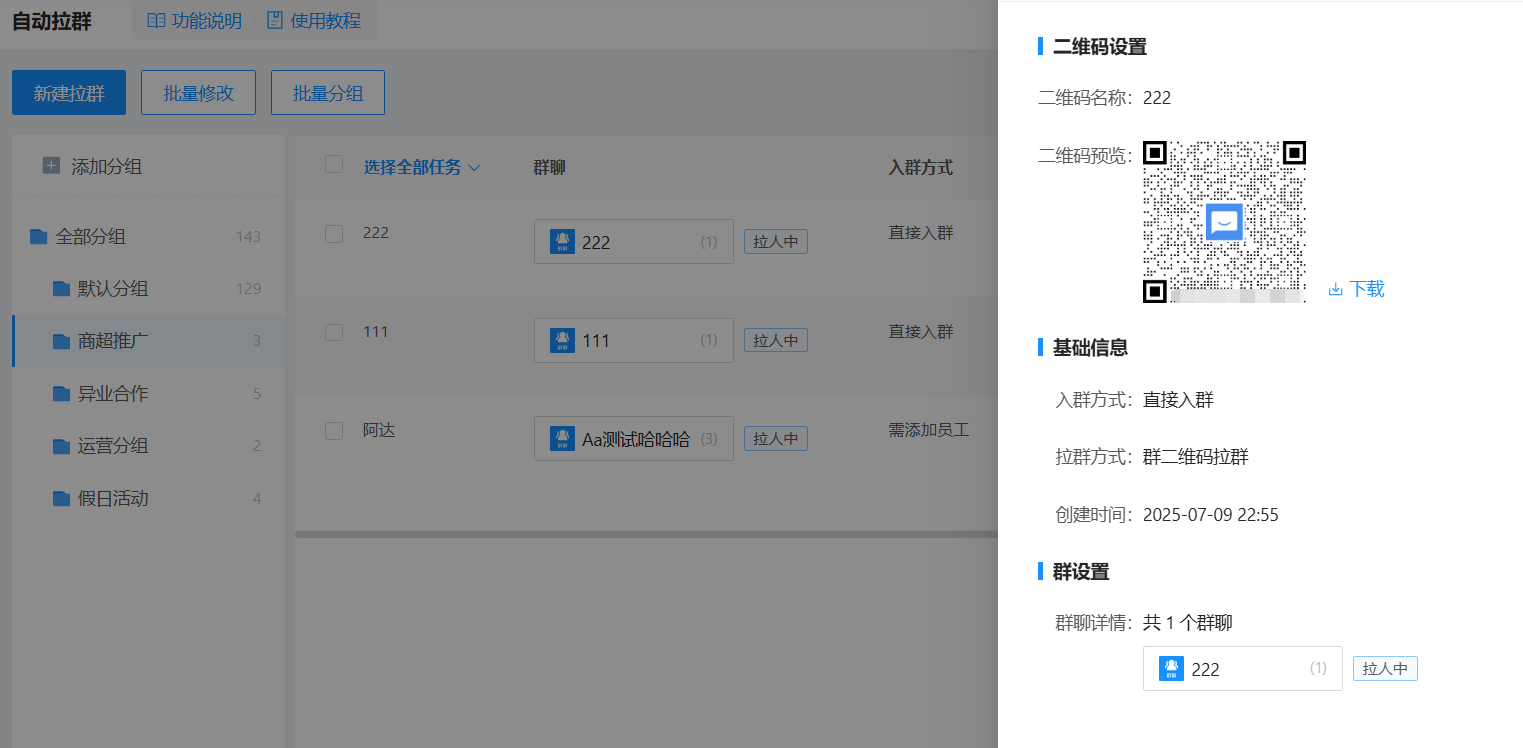This screenshot has height=748, width=1523.
Task: Click the folder icon of 假日活动
Action: click(x=61, y=498)
